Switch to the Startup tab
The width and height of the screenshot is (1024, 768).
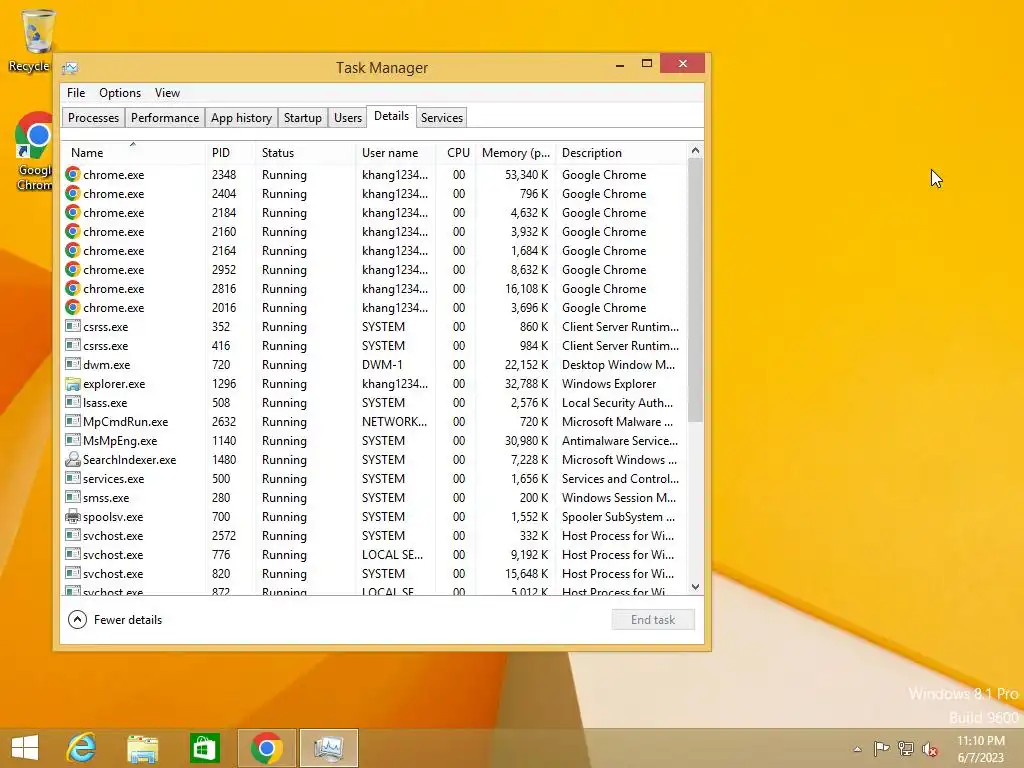[302, 118]
